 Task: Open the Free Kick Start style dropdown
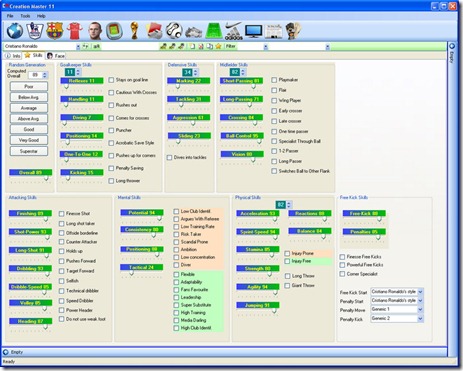420,292
